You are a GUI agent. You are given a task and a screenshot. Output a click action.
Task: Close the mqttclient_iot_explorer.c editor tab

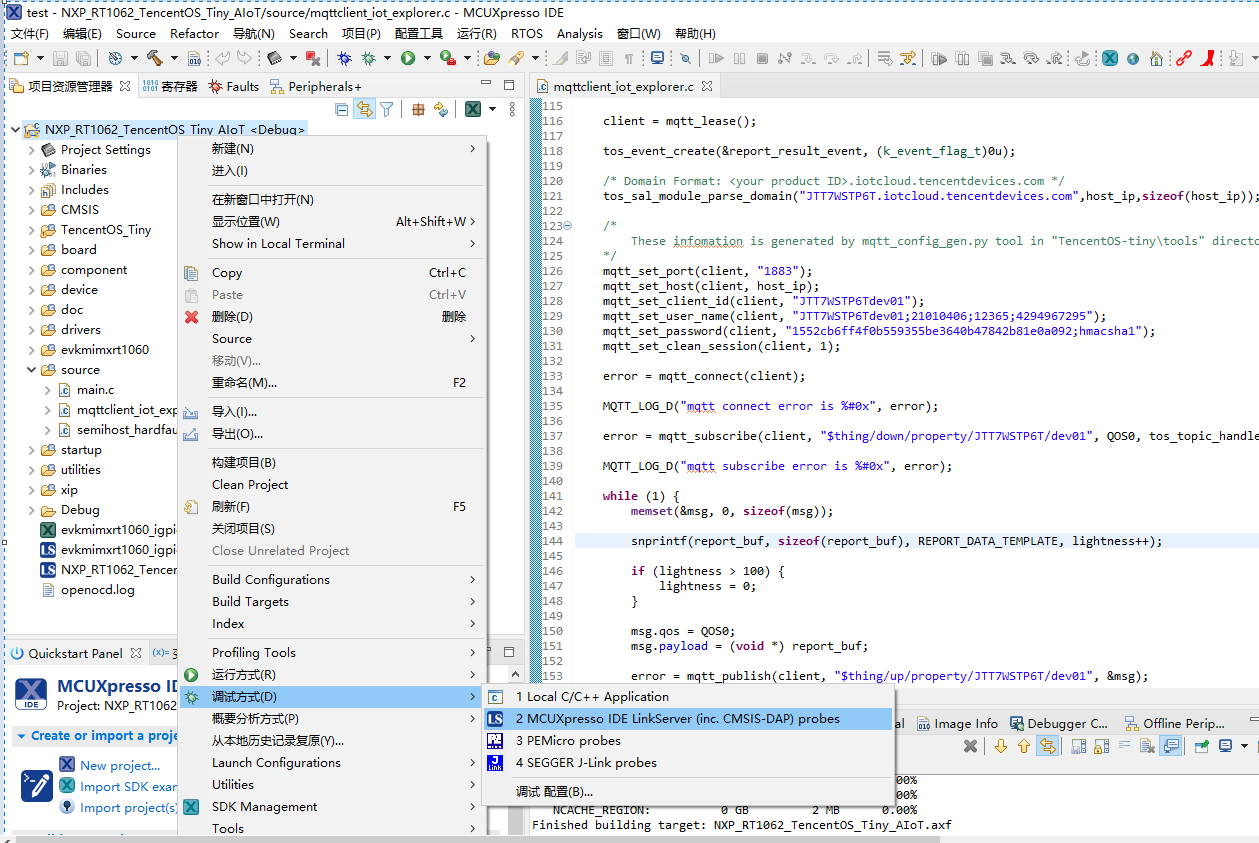point(706,87)
